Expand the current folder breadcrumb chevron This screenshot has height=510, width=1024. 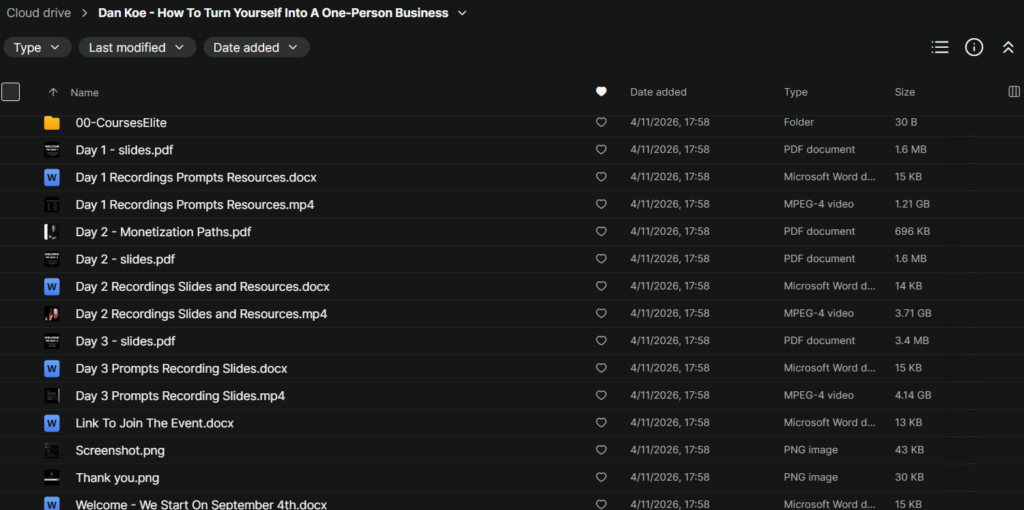461,13
